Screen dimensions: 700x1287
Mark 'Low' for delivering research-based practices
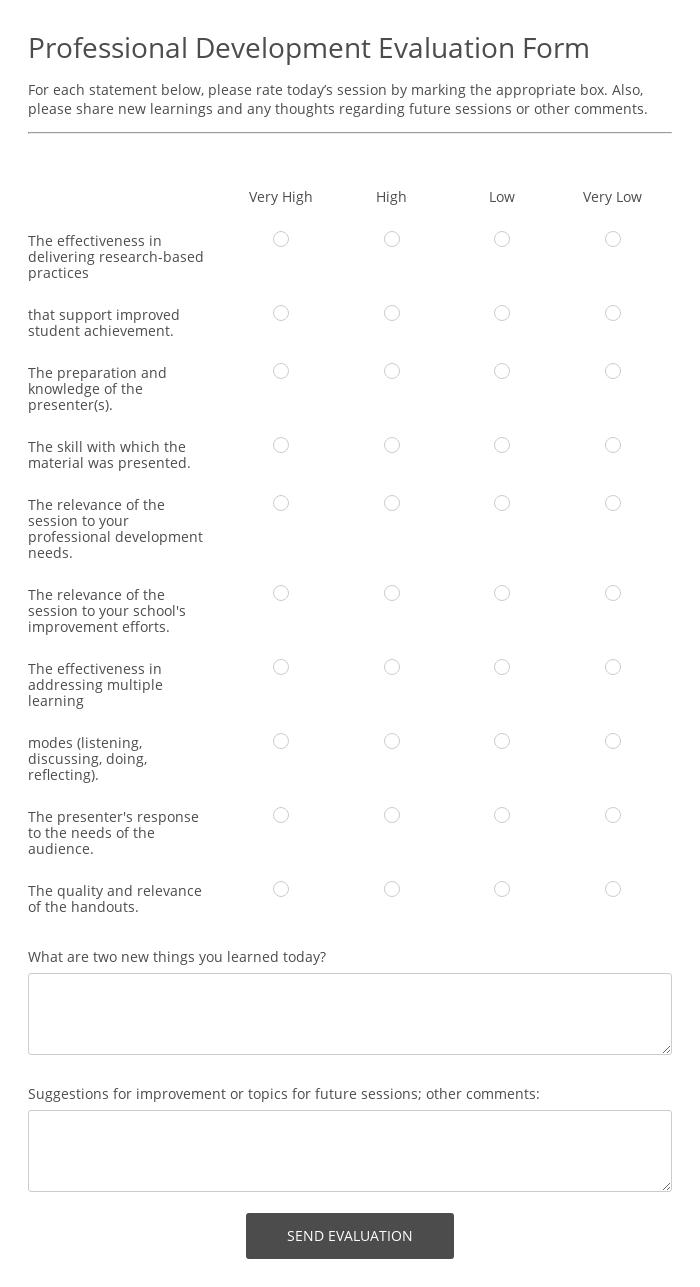coord(502,239)
